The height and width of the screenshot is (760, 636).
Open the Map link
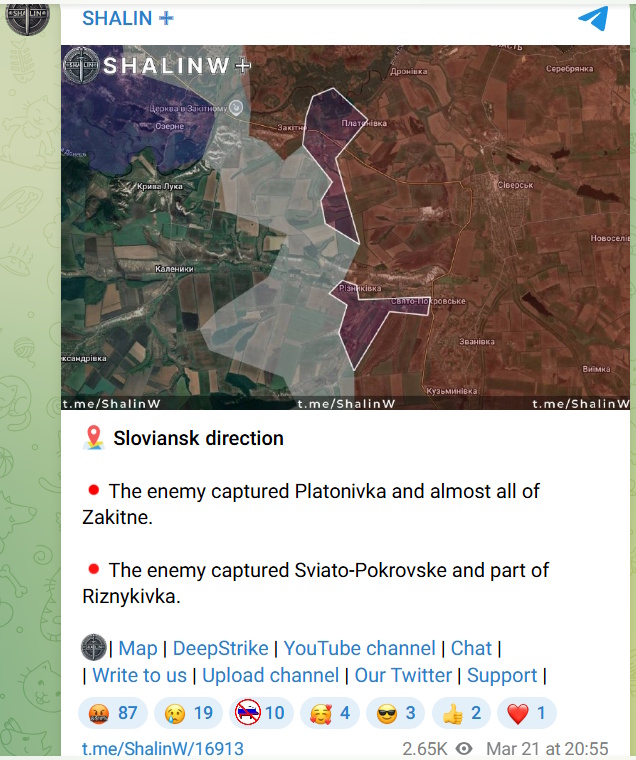click(x=138, y=648)
